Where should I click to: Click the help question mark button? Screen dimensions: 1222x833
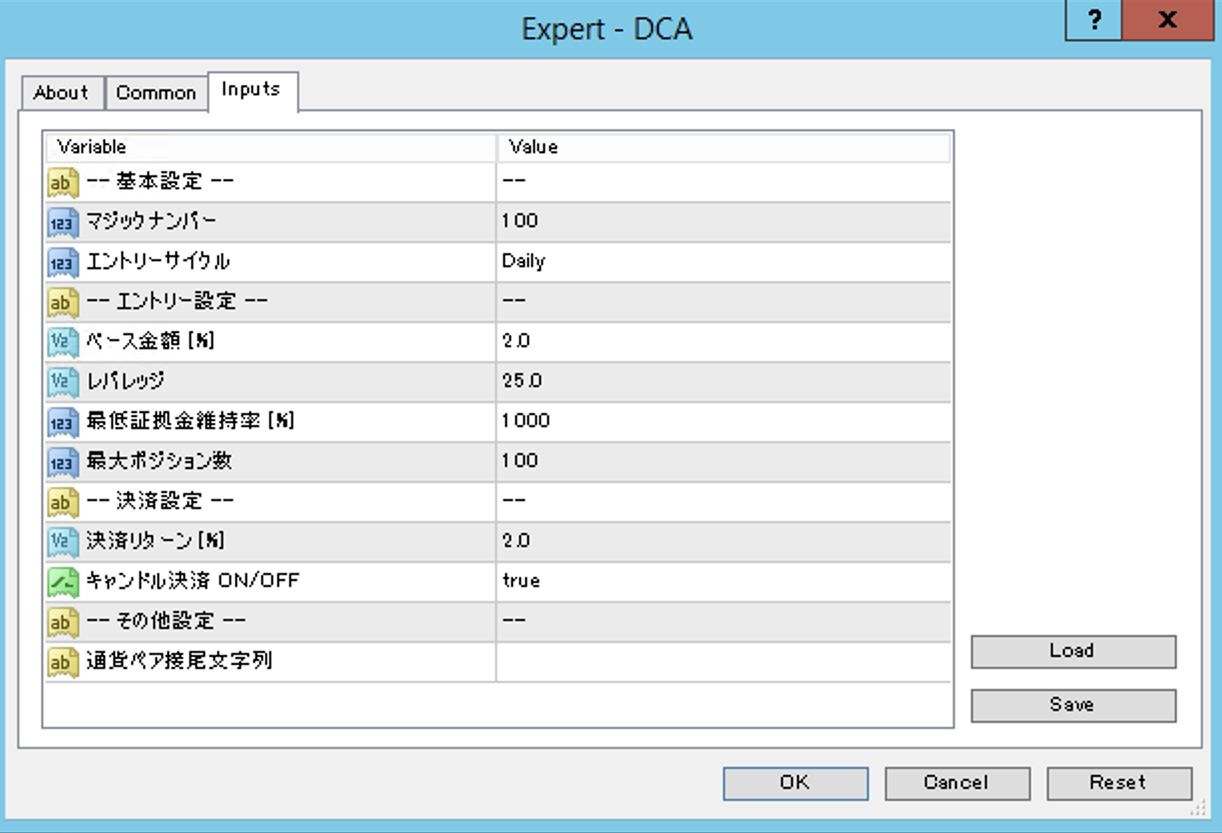(x=1094, y=20)
